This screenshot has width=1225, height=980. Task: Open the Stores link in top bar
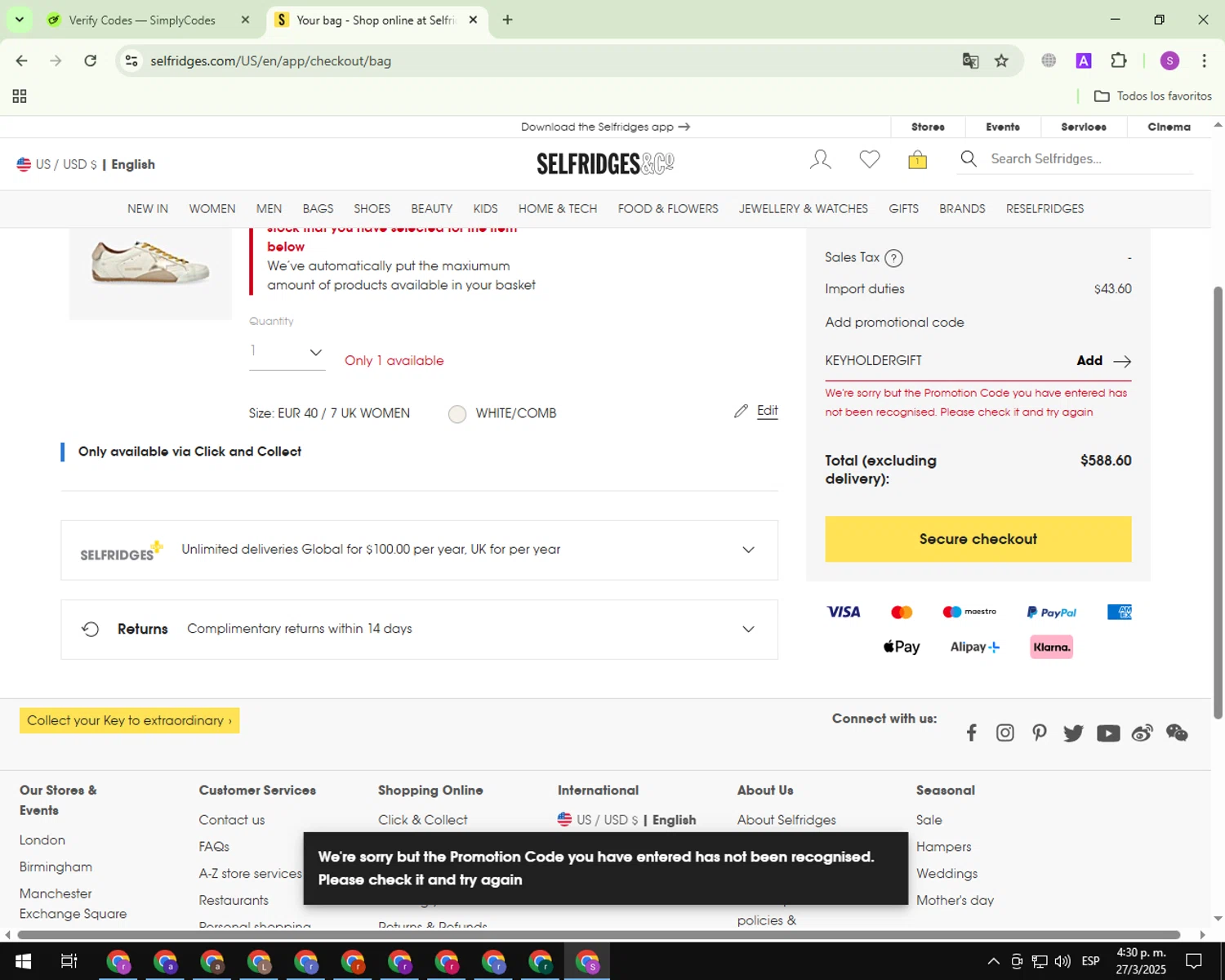pos(928,127)
